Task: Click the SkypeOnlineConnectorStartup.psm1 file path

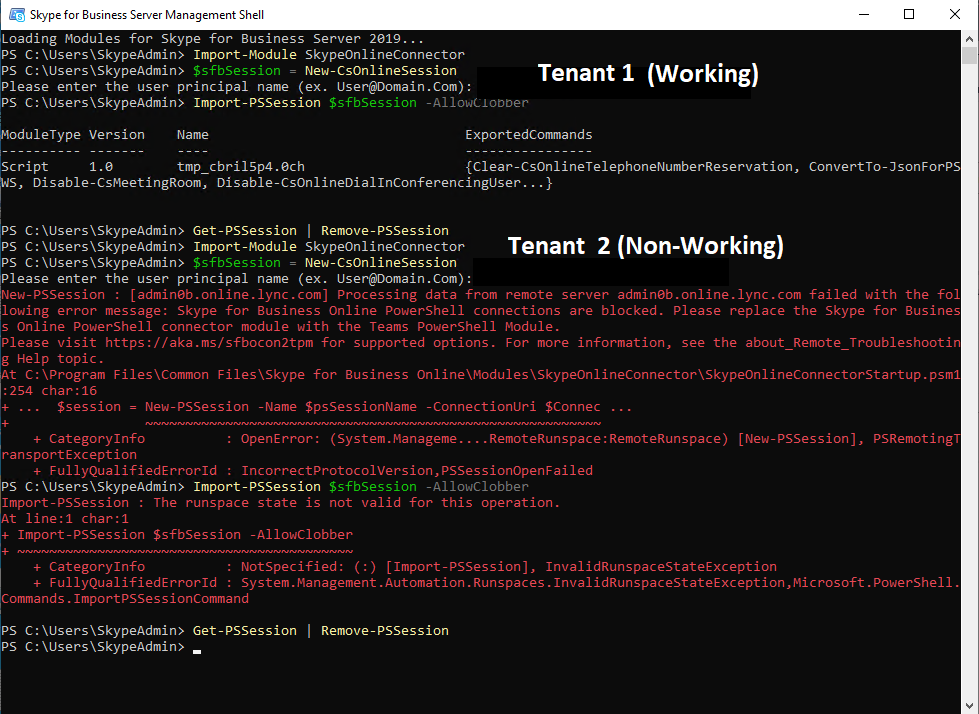Action: [x=480, y=375]
